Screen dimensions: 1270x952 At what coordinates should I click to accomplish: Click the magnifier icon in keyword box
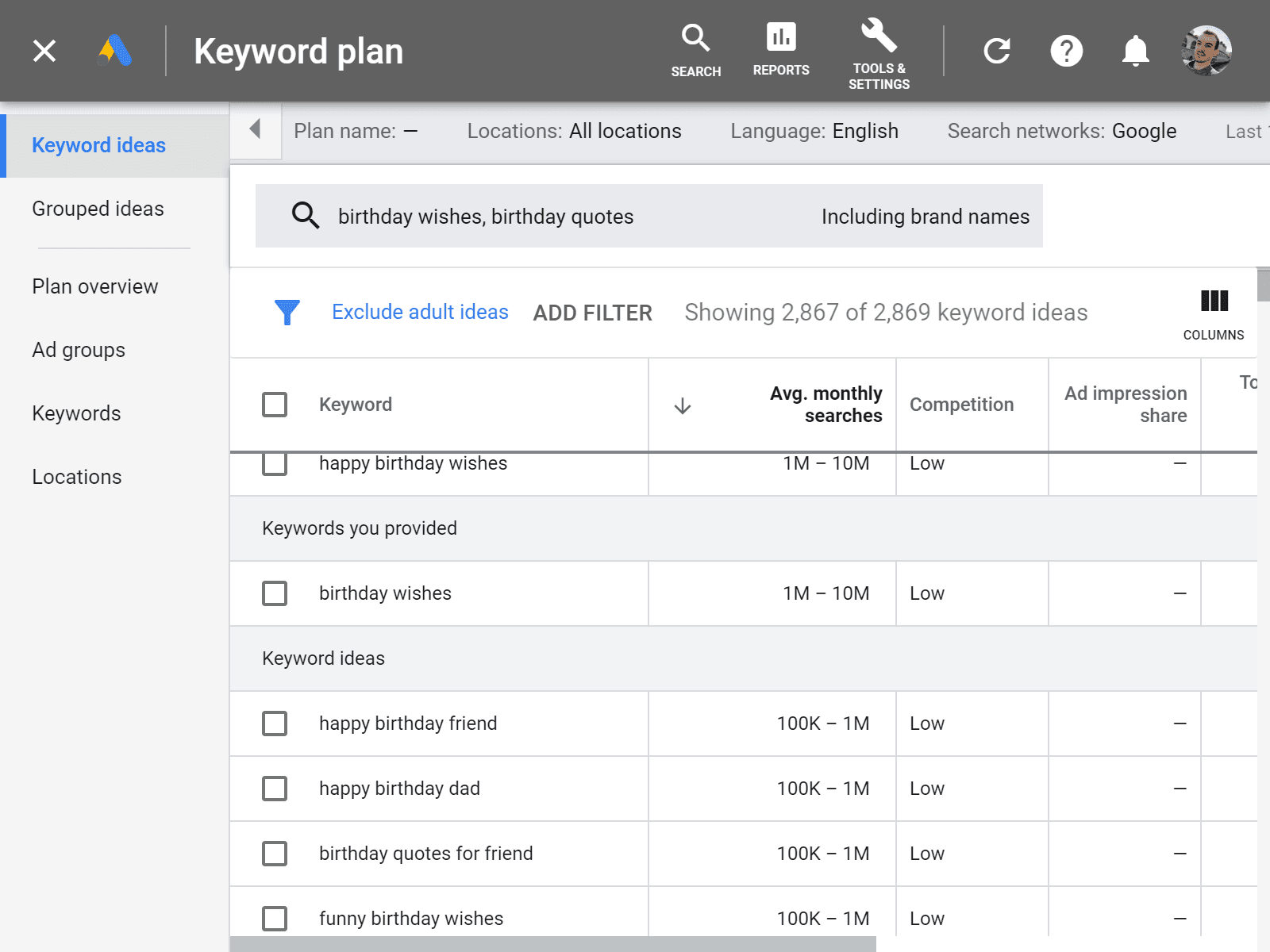point(306,216)
